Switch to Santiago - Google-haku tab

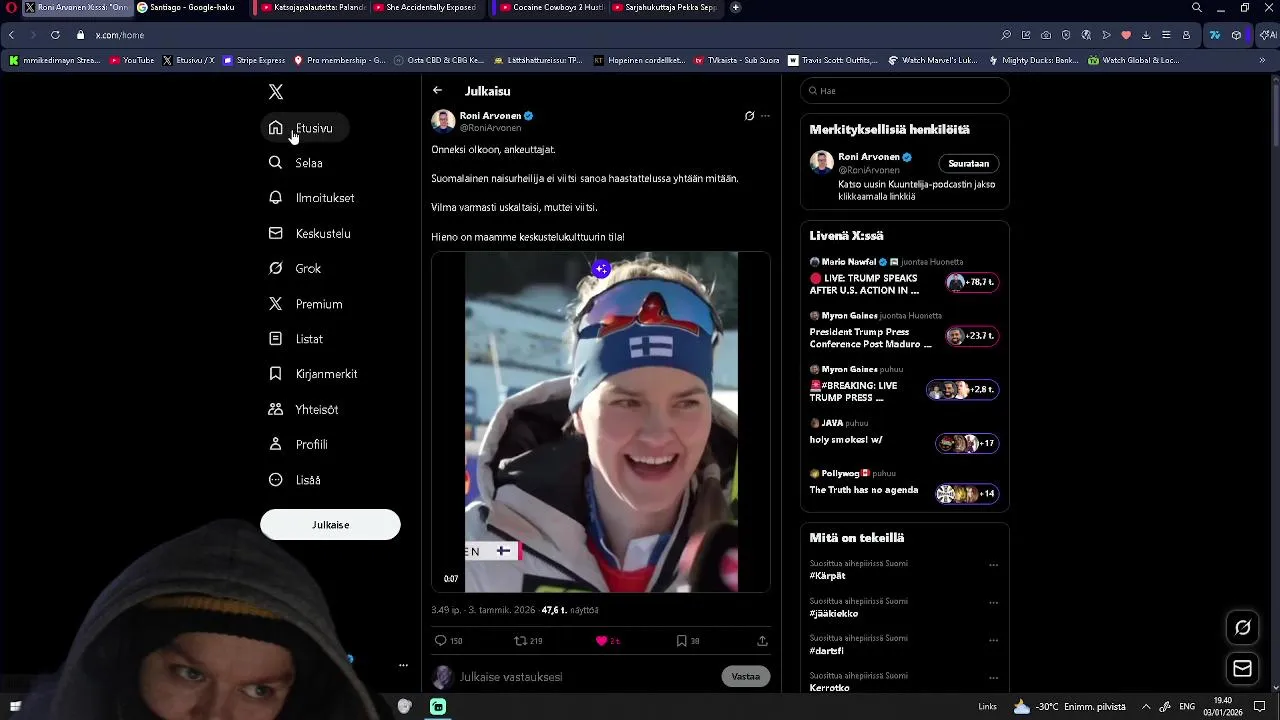pos(187,7)
